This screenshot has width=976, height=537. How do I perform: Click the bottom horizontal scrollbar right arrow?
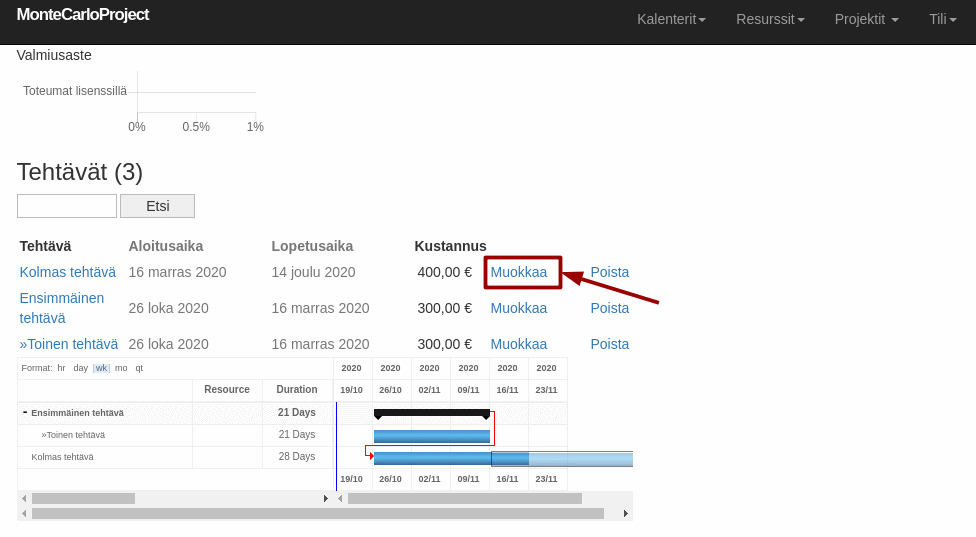pos(626,513)
